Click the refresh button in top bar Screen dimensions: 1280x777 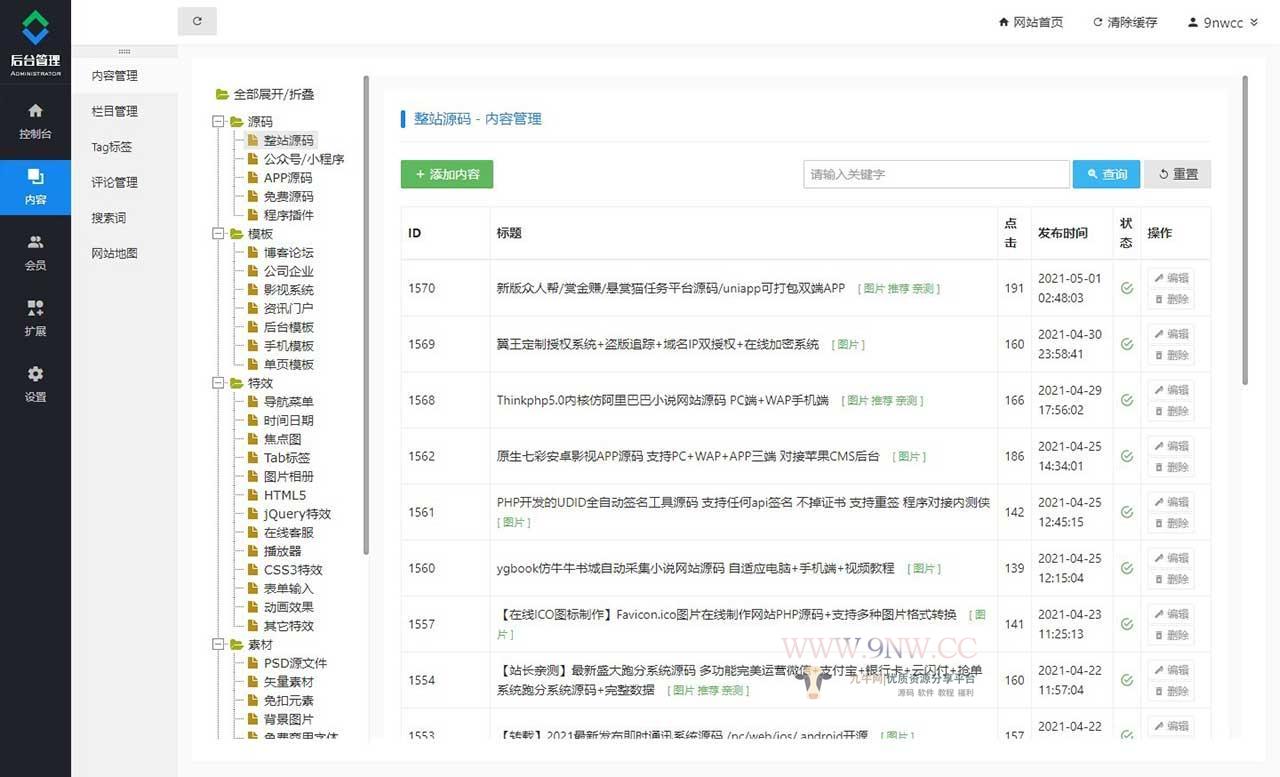197,21
